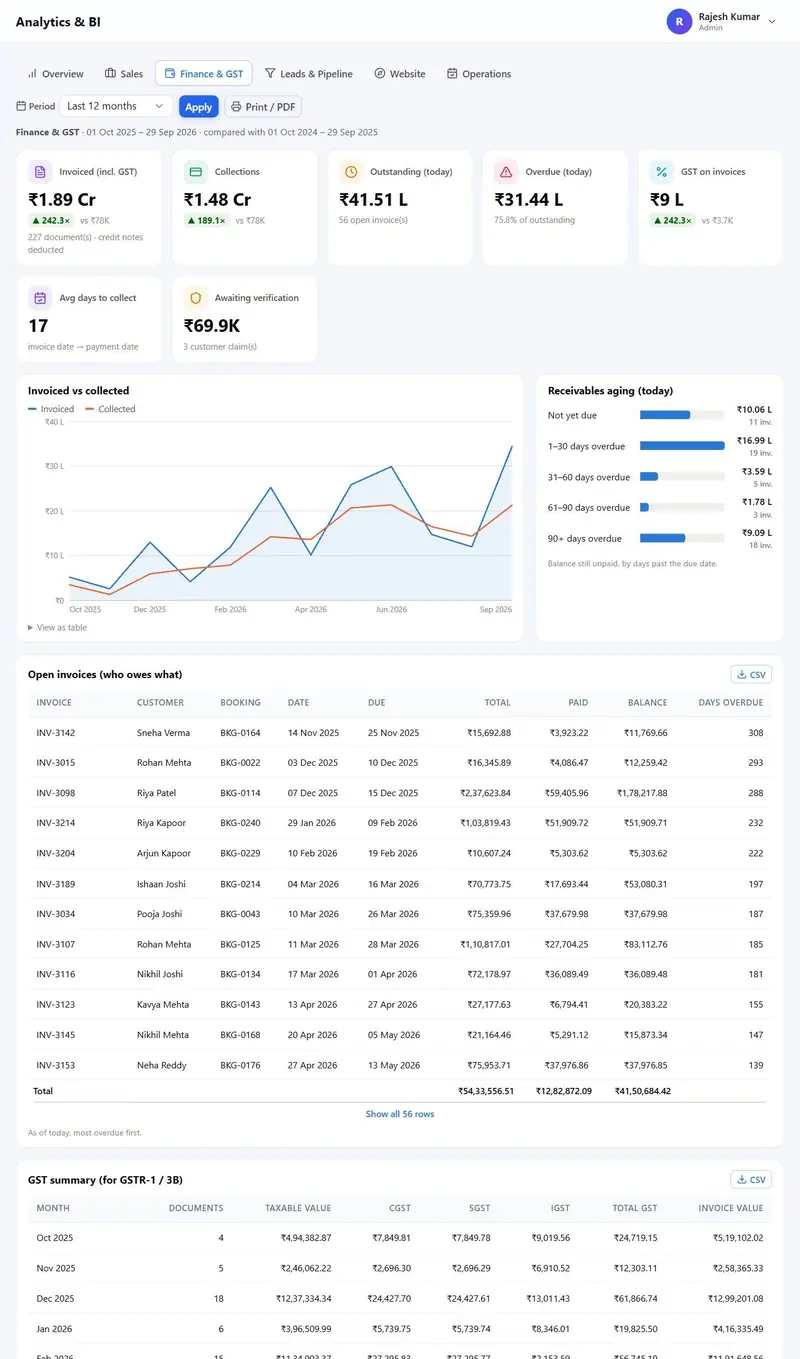Open the Operations tab
Image resolution: width=800 pixels, height=1359 pixels.
coord(479,74)
